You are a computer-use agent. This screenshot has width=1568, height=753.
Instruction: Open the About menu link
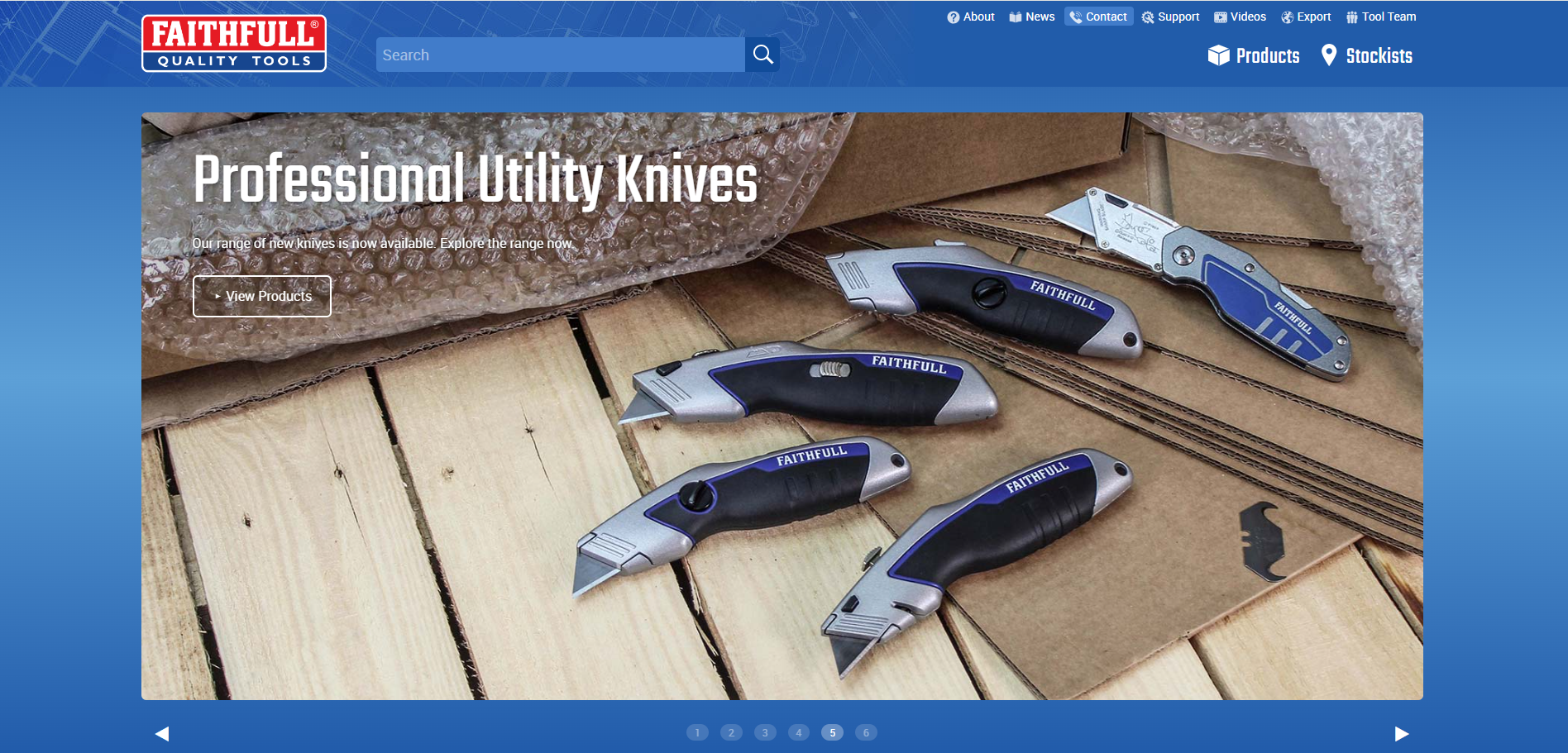971,17
